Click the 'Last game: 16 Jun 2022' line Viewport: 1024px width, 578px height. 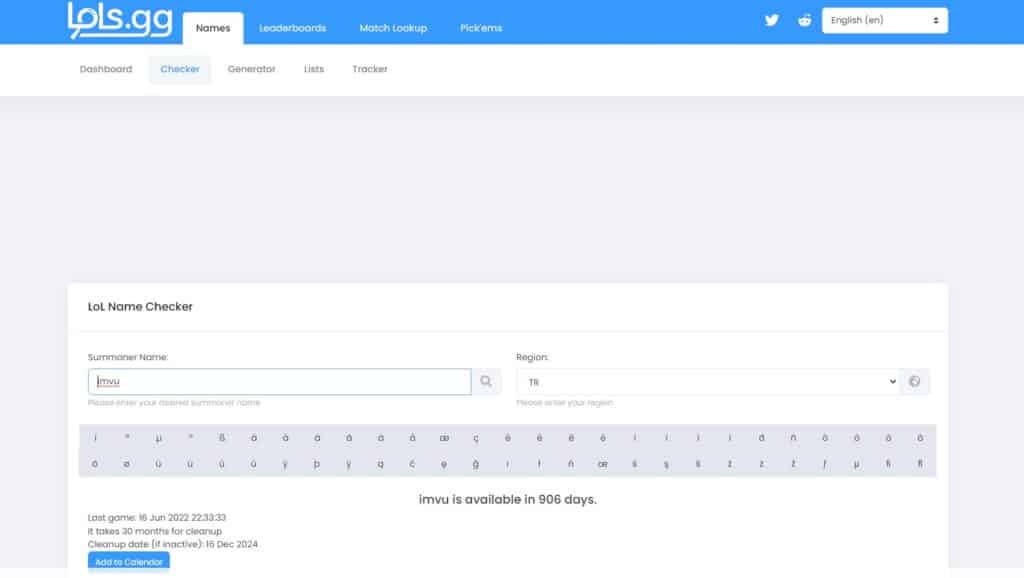157,518
